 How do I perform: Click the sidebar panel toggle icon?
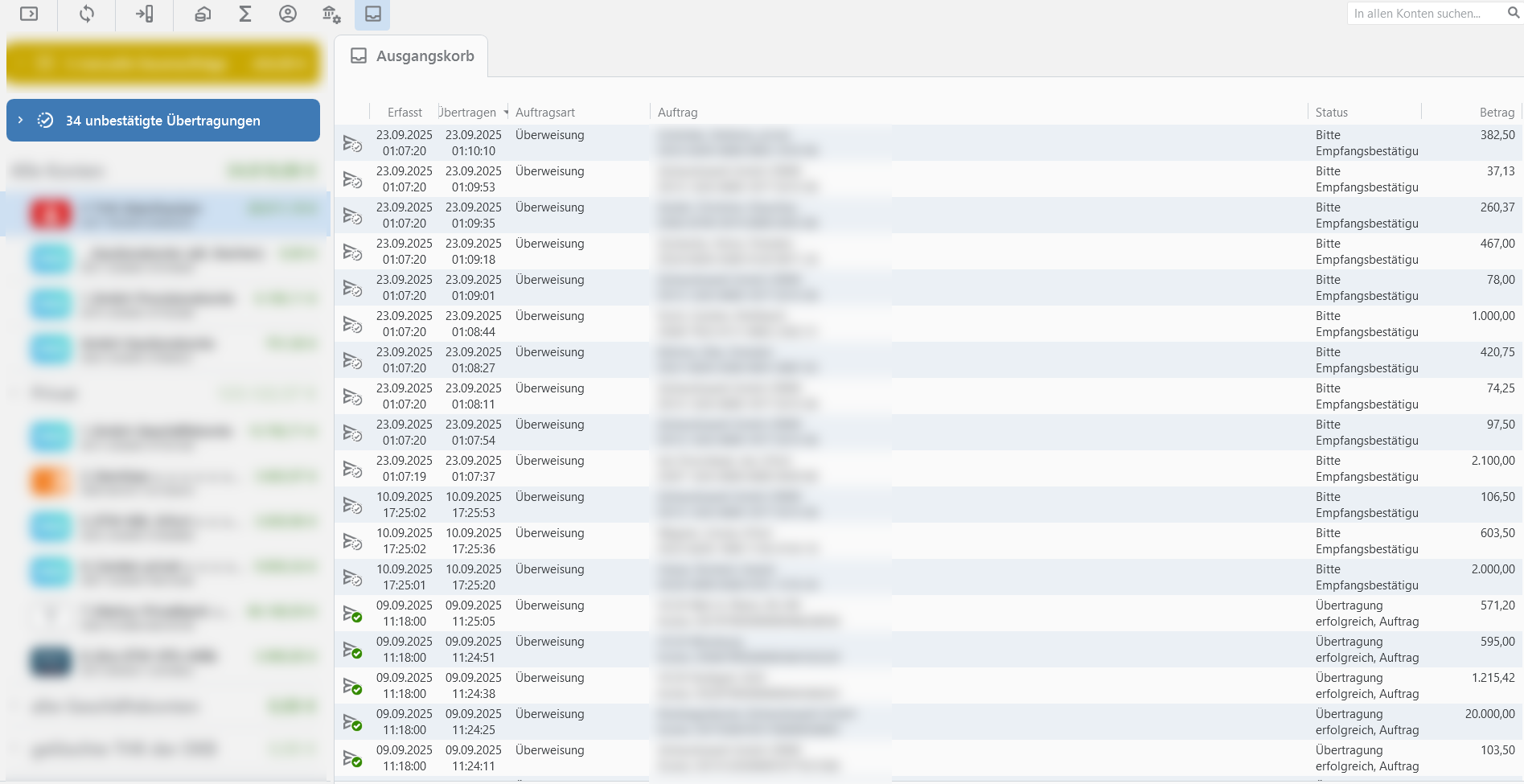click(29, 14)
